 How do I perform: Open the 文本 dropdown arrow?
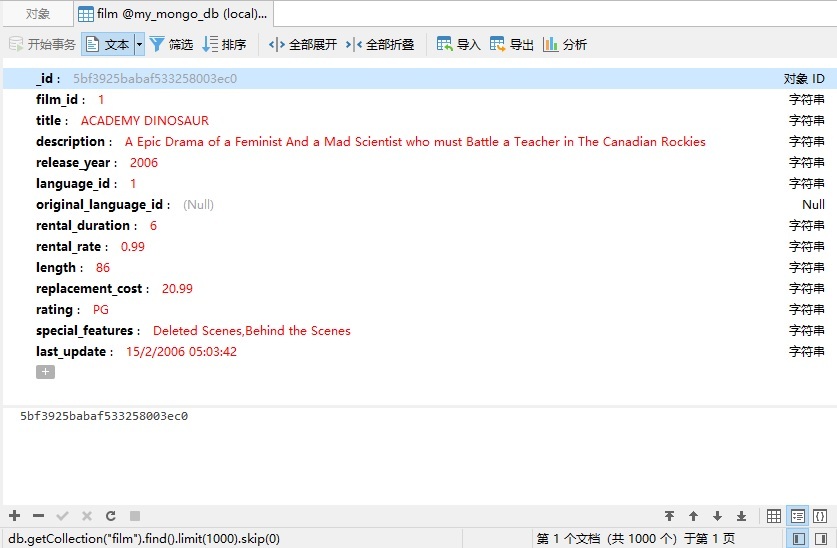click(x=139, y=44)
